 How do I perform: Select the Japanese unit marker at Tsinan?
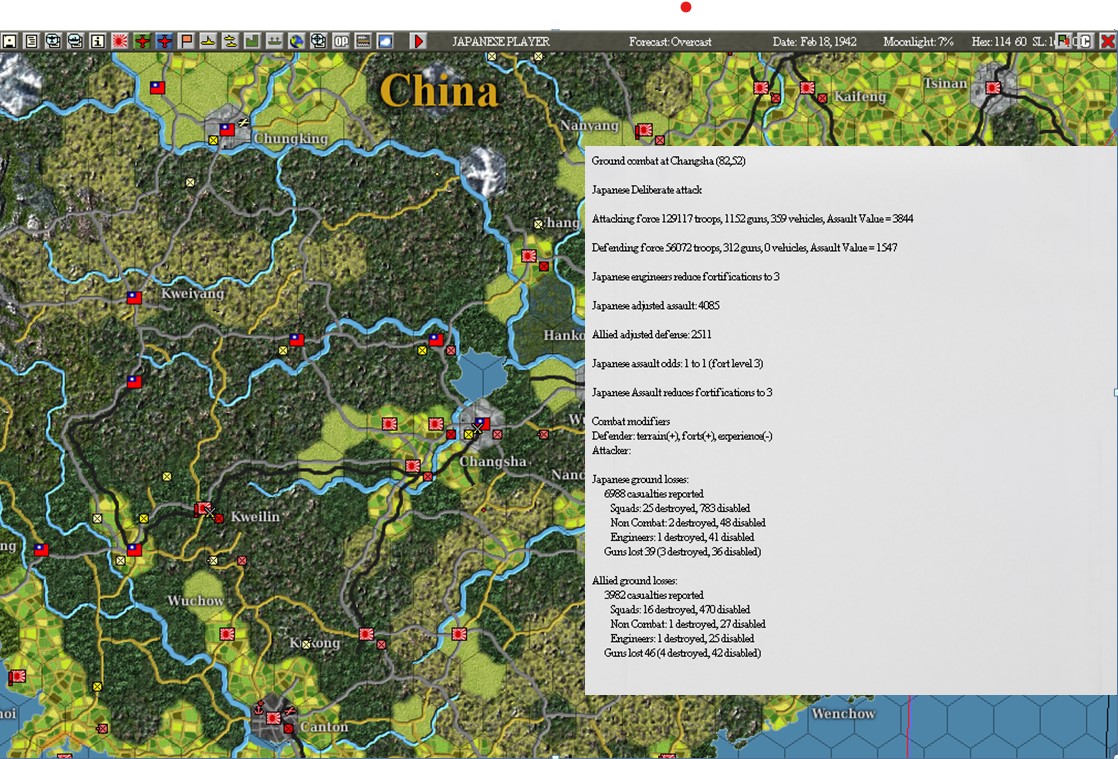[x=993, y=88]
